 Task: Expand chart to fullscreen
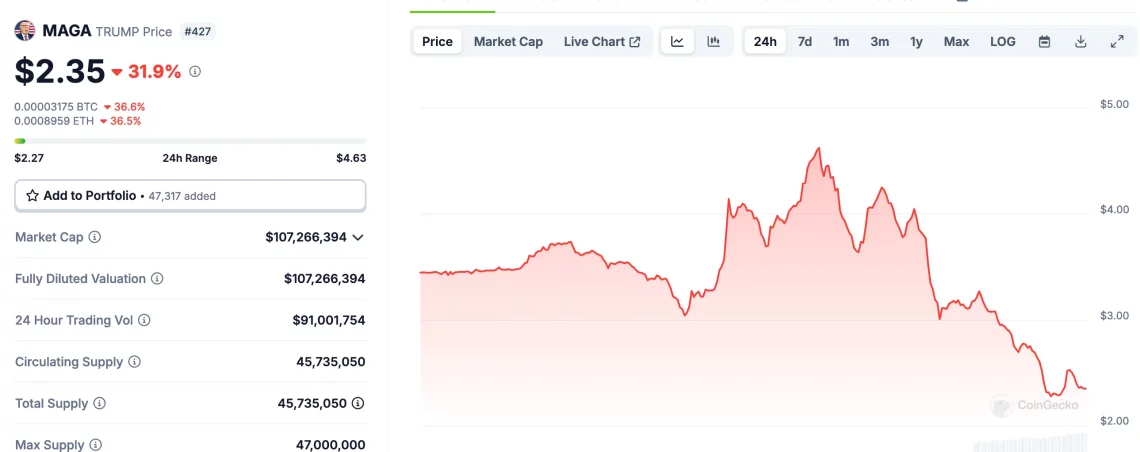tap(1117, 42)
